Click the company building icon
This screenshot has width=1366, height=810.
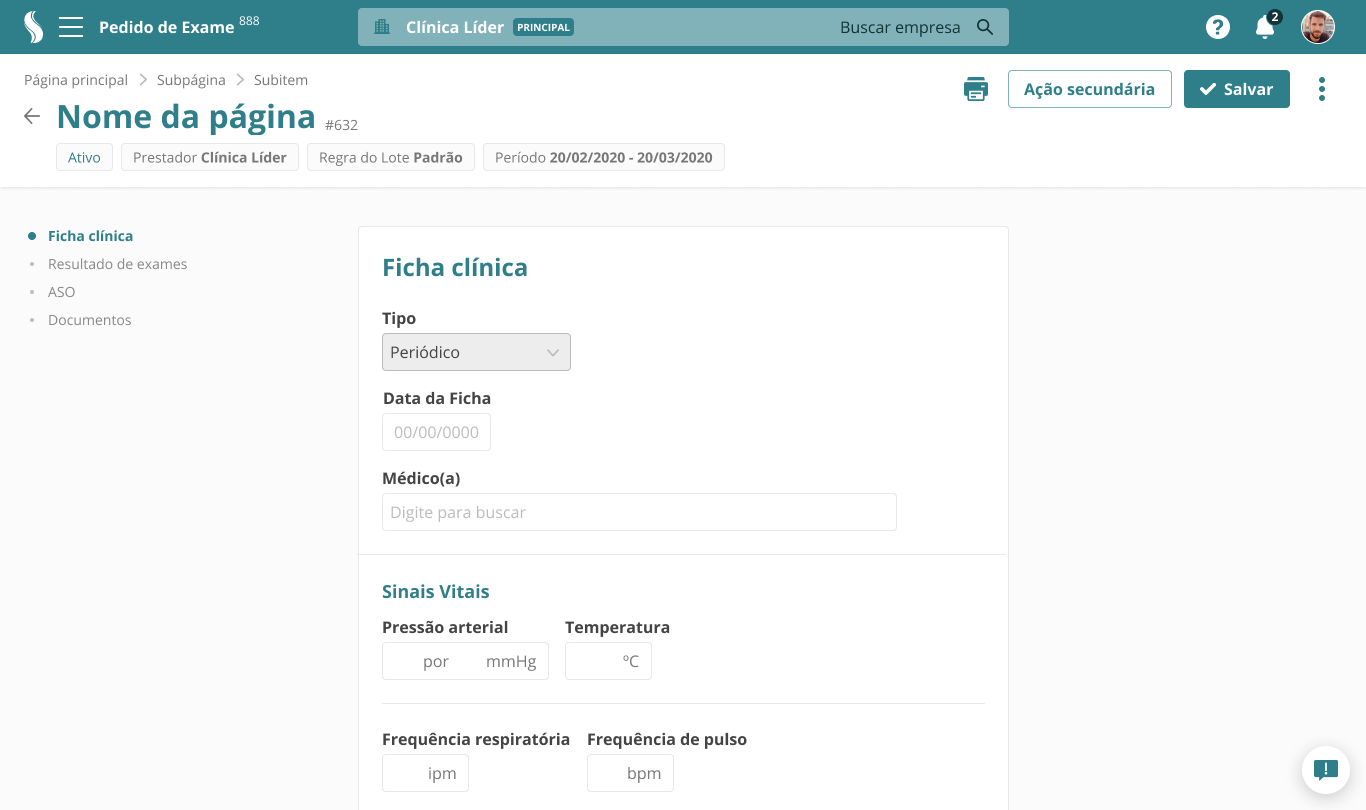pyautogui.click(x=382, y=27)
